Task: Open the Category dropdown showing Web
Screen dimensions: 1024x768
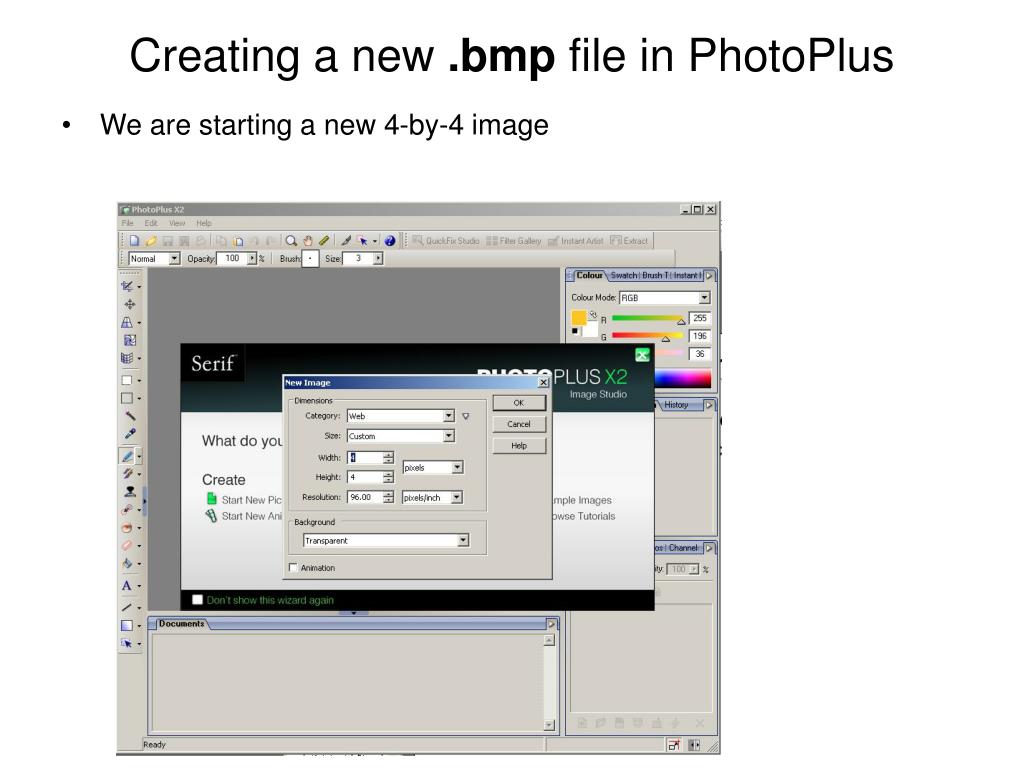Action: (401, 416)
